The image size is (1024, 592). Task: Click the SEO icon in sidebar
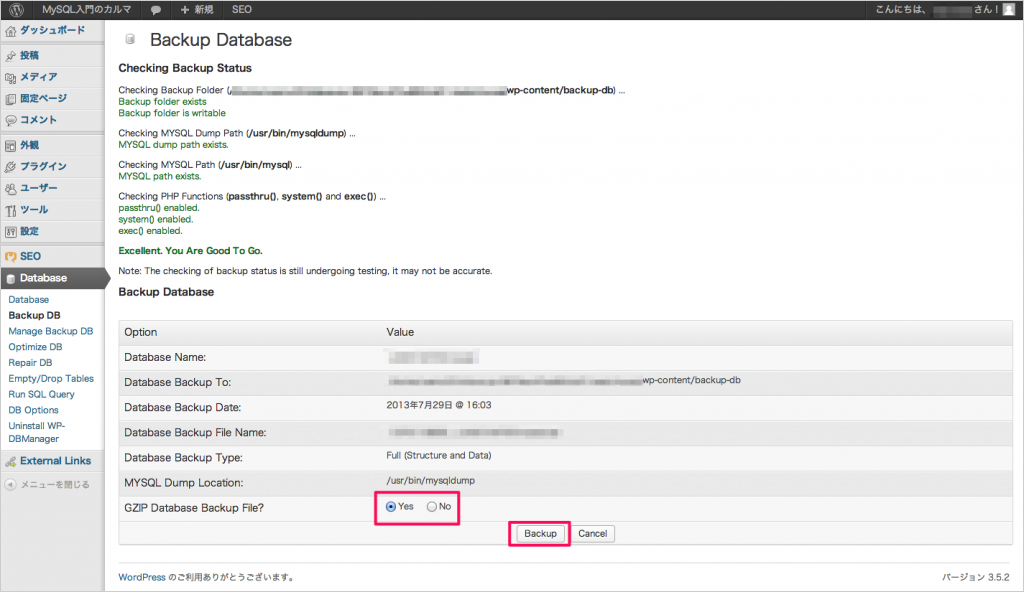coord(10,257)
